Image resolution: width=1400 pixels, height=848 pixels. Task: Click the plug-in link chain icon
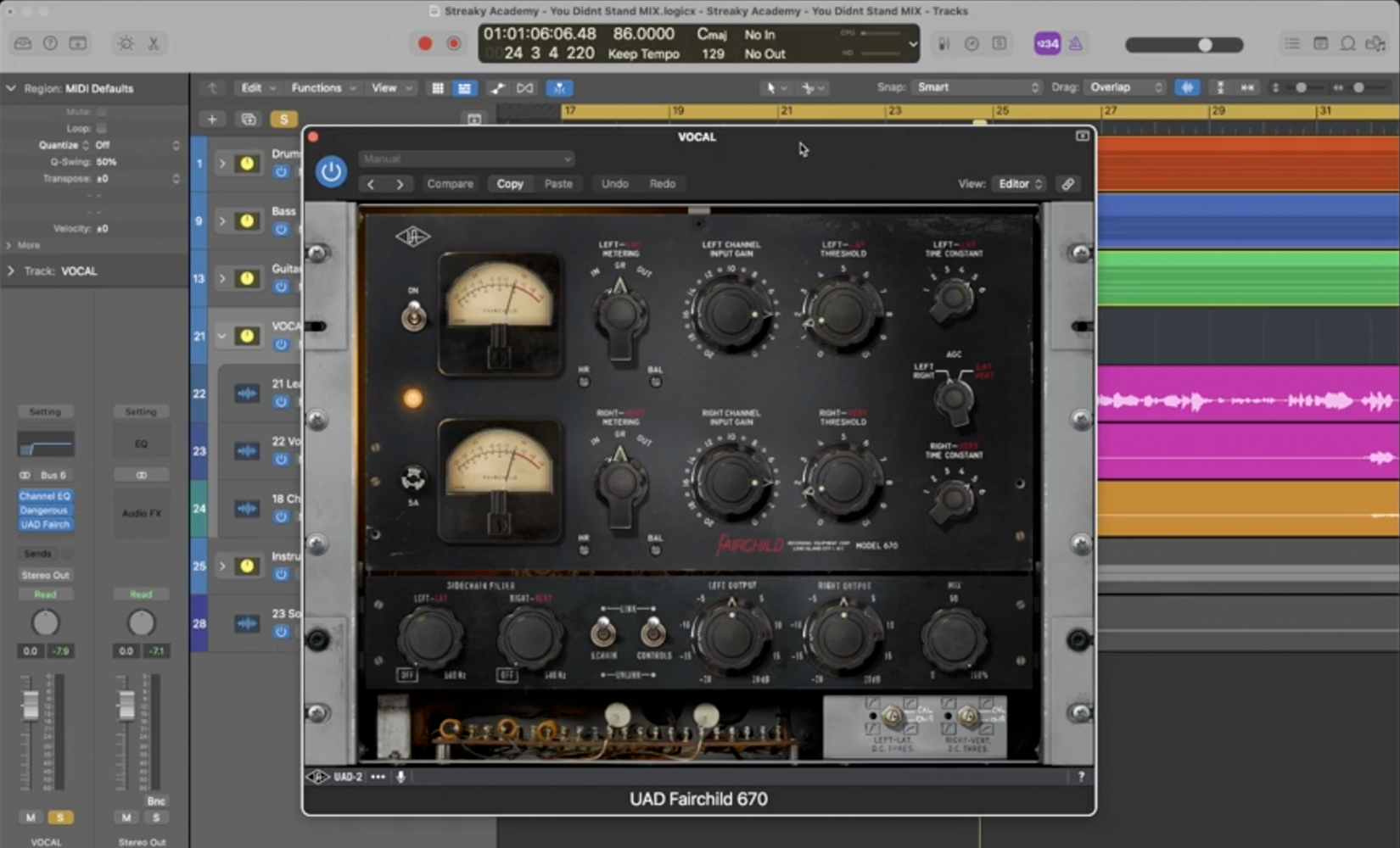click(x=1067, y=184)
